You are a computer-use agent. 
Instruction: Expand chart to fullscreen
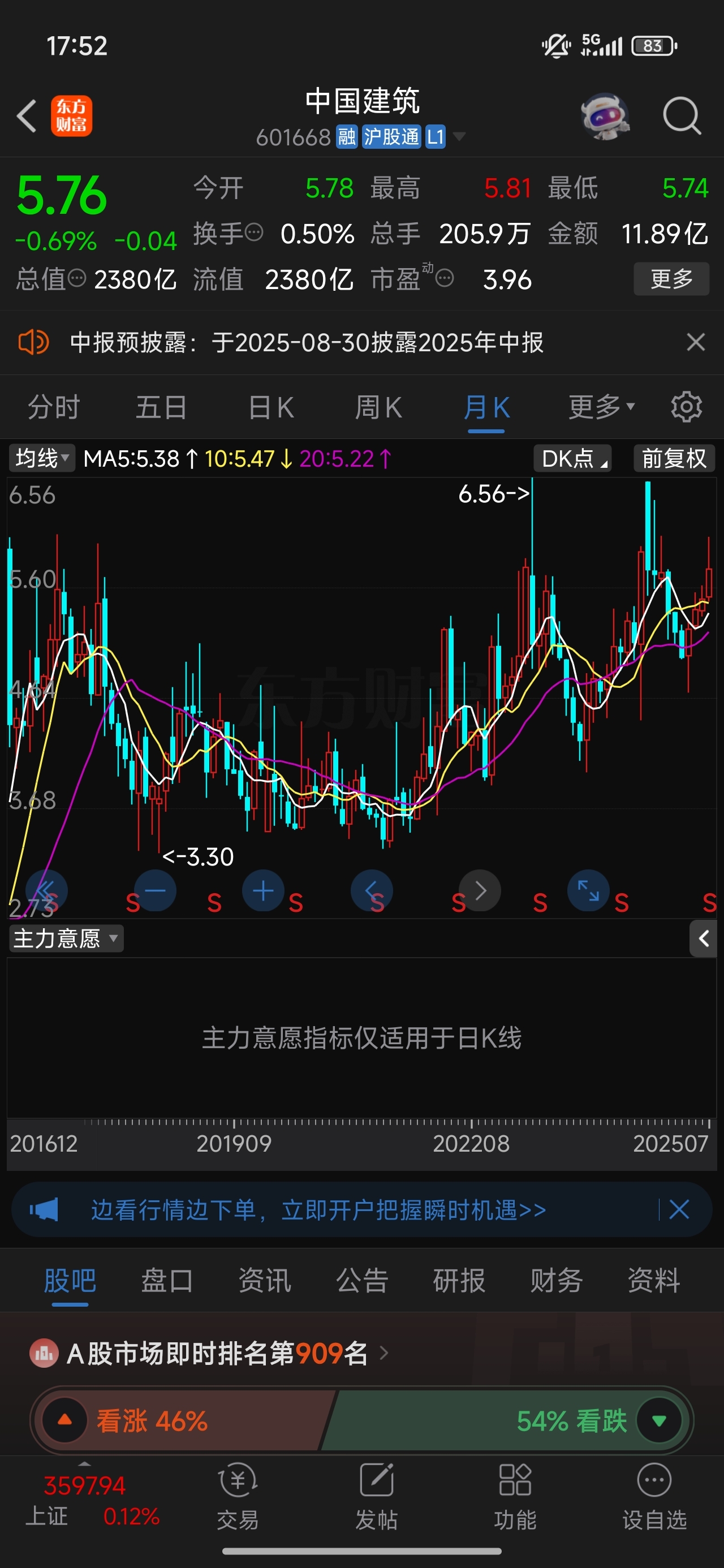(x=588, y=891)
